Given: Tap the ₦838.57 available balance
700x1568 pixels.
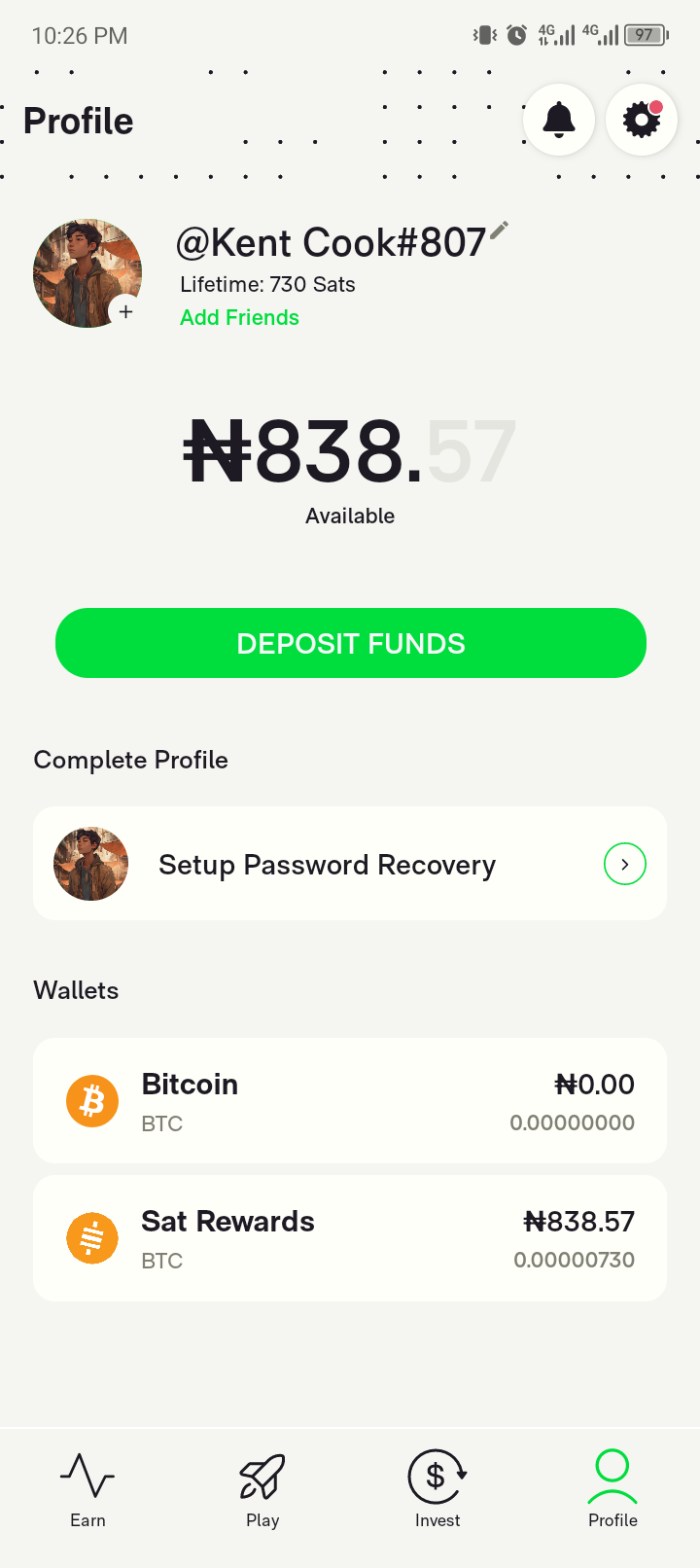Looking at the screenshot, I should [x=350, y=452].
